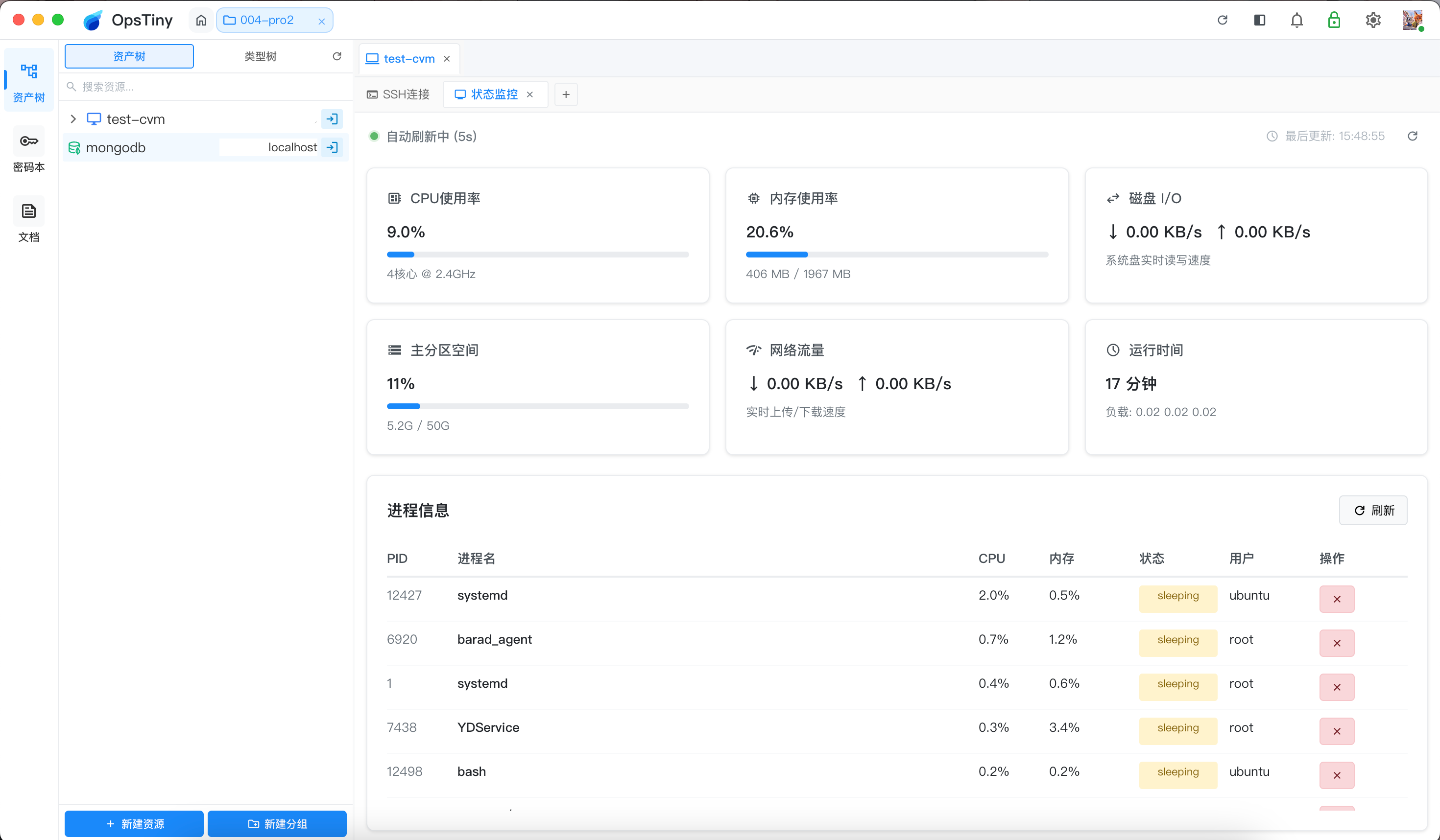Image resolution: width=1440 pixels, height=840 pixels.
Task: Click the CPU column header
Action: pos(991,559)
